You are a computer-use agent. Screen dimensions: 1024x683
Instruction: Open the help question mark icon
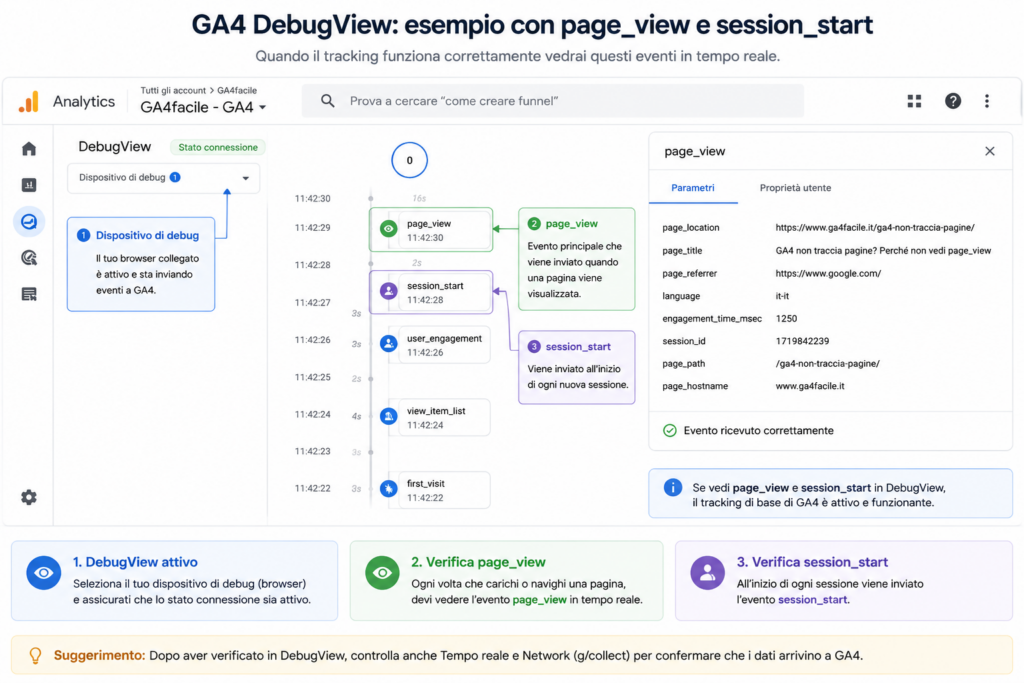coord(953,101)
